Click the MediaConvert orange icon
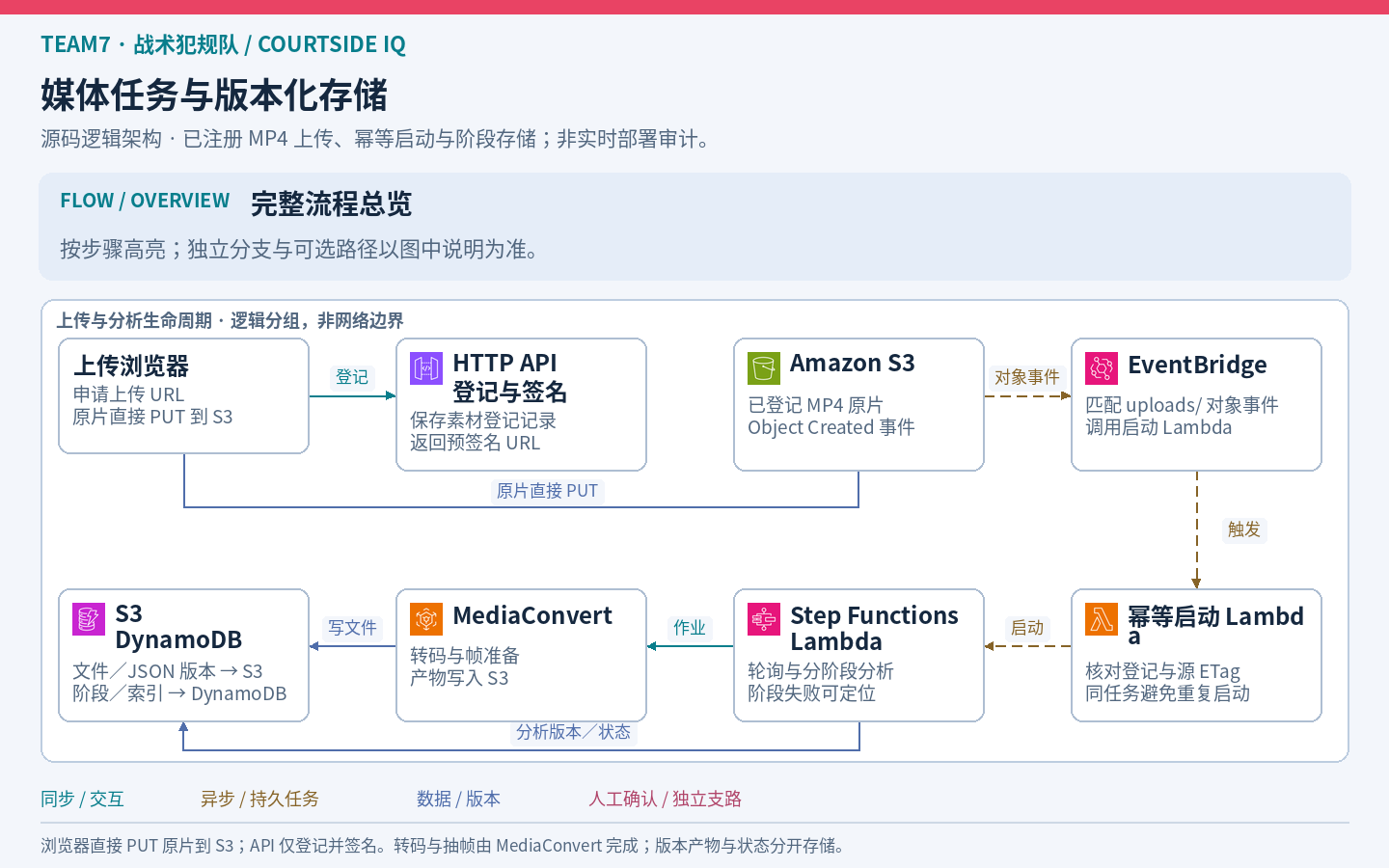The width and height of the screenshot is (1389, 868). (426, 619)
